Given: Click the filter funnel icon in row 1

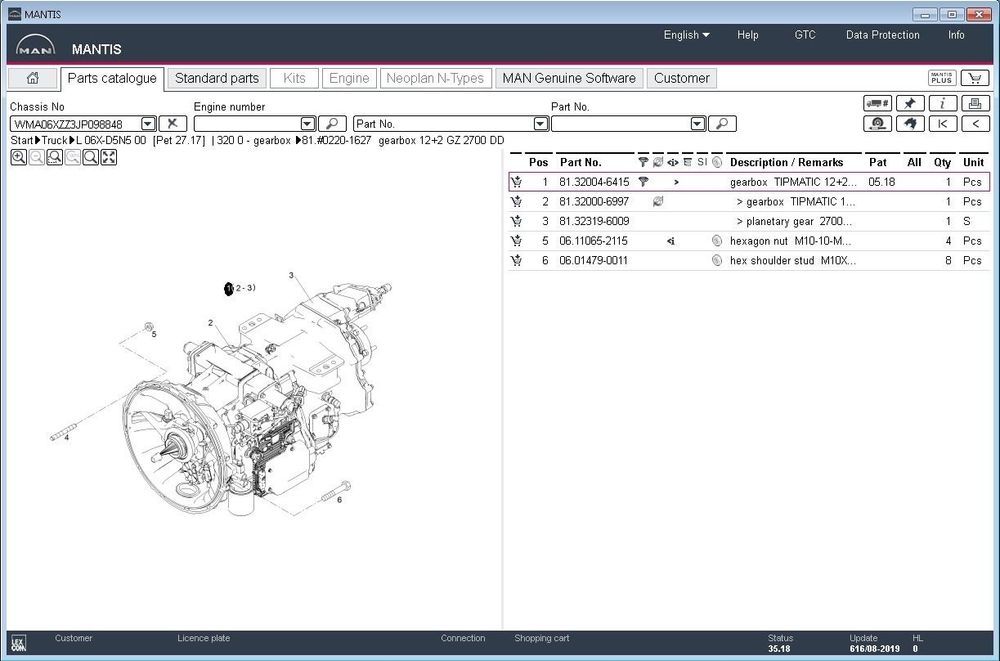Looking at the screenshot, I should tap(643, 182).
